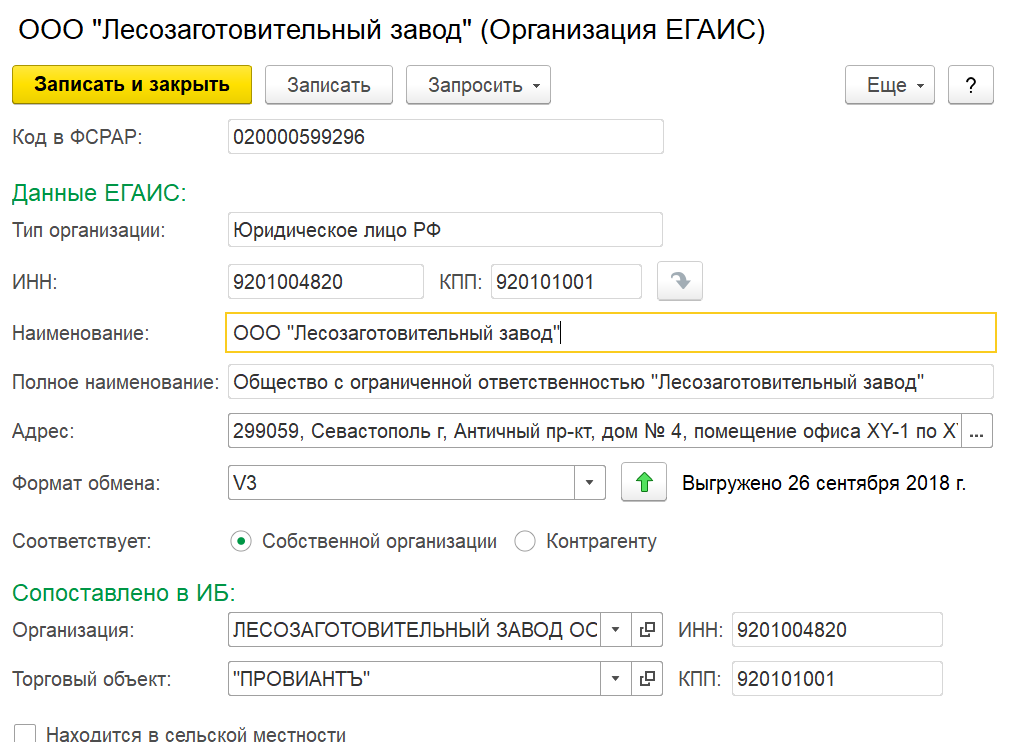Click the ИНН field in Данные ЕГАИС
The image size is (1012, 742).
[326, 281]
